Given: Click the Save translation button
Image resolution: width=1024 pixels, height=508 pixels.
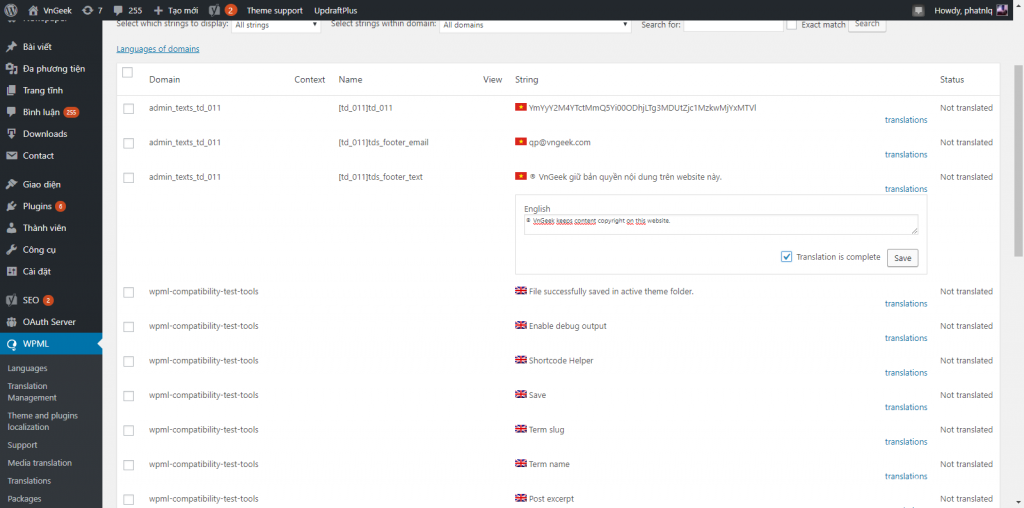Looking at the screenshot, I should [x=903, y=258].
